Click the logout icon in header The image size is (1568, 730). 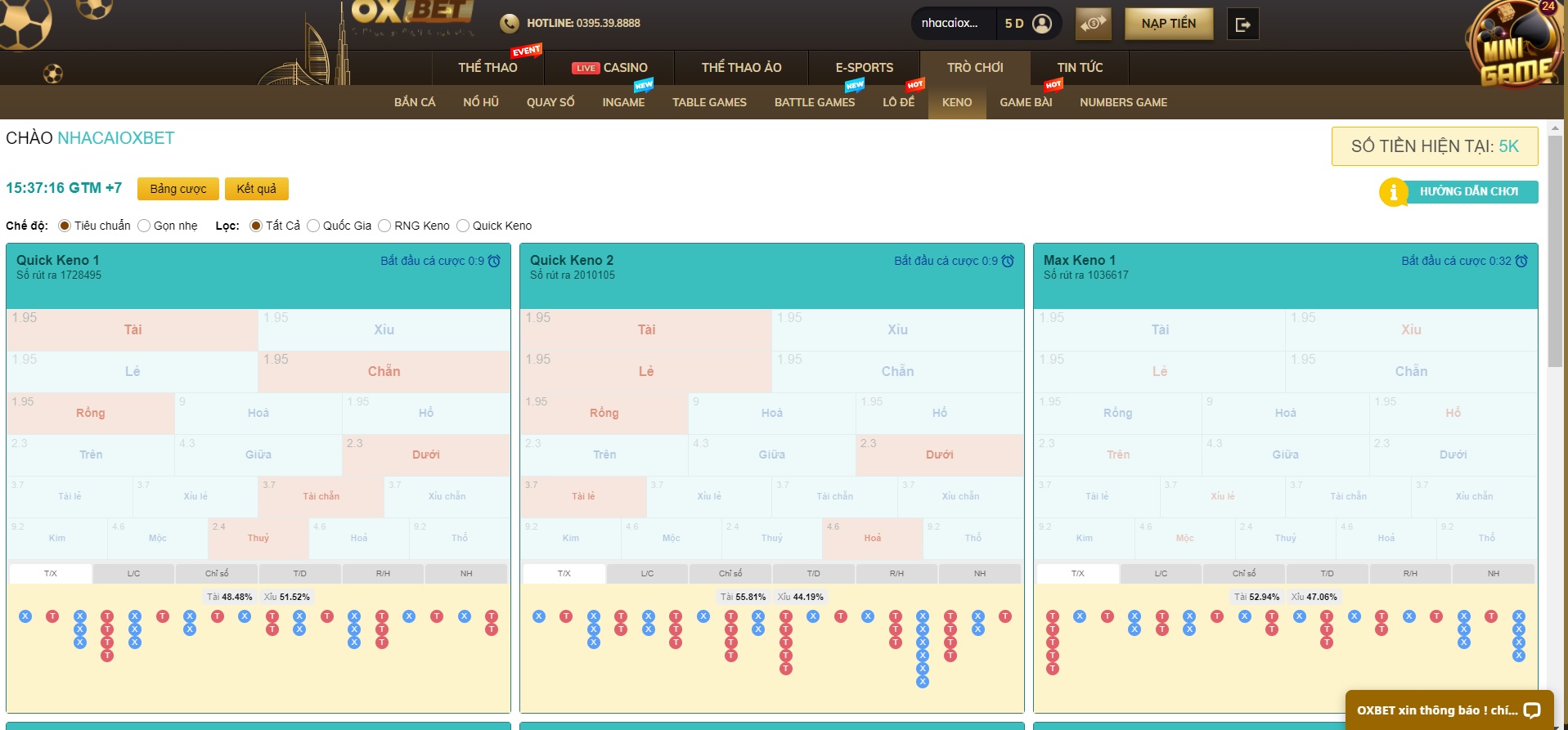pyautogui.click(x=1242, y=25)
